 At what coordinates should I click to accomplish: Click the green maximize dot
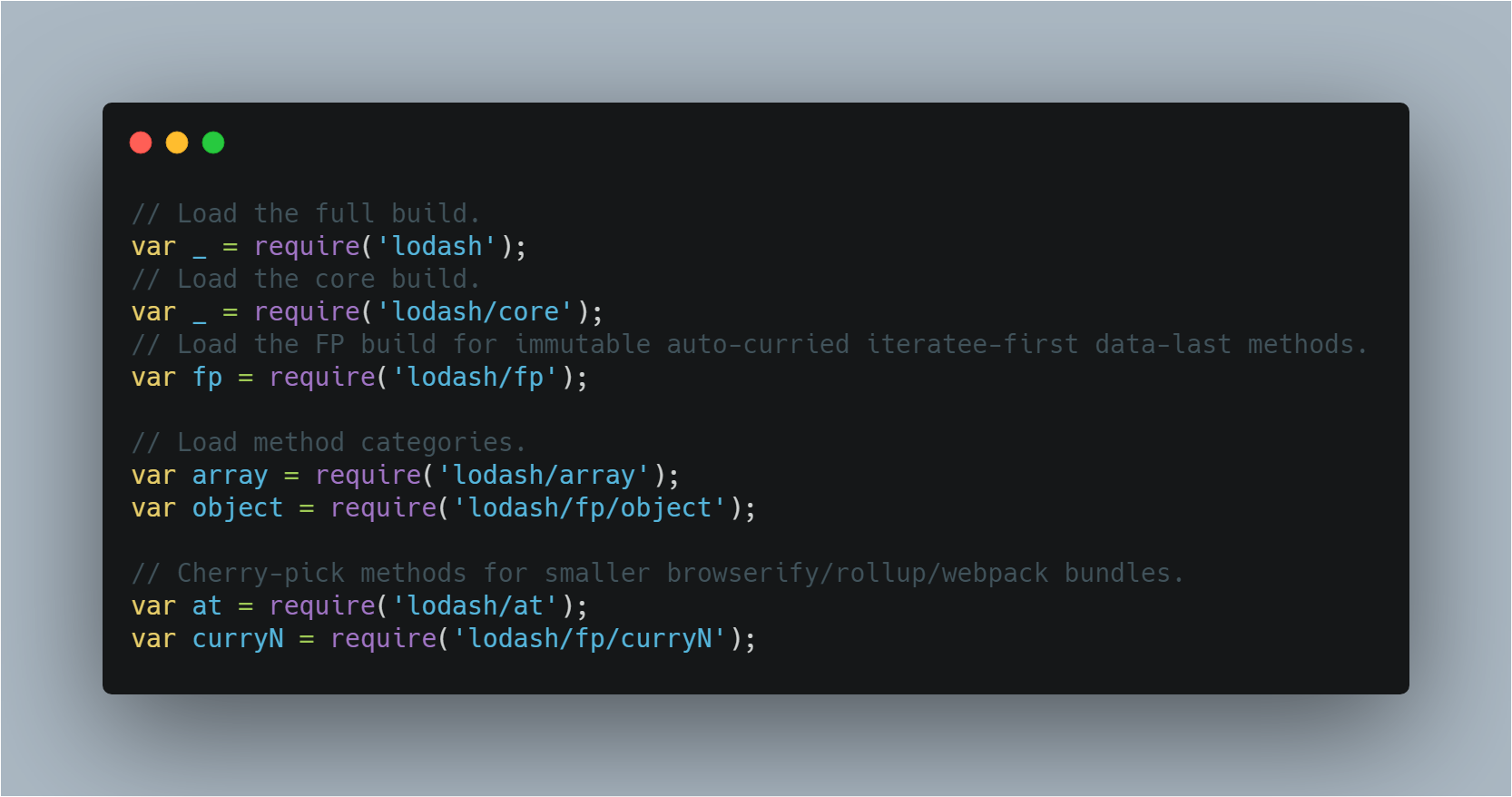pyautogui.click(x=213, y=143)
